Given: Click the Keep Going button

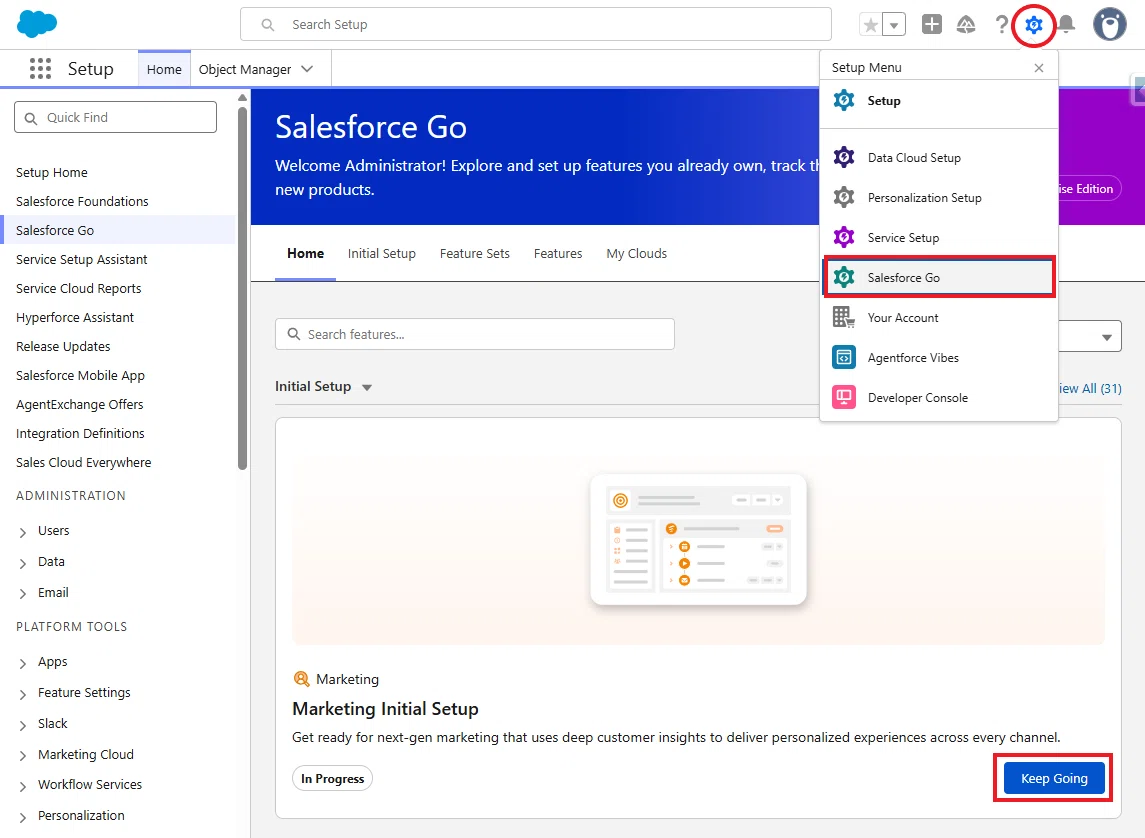Looking at the screenshot, I should pos(1054,778).
